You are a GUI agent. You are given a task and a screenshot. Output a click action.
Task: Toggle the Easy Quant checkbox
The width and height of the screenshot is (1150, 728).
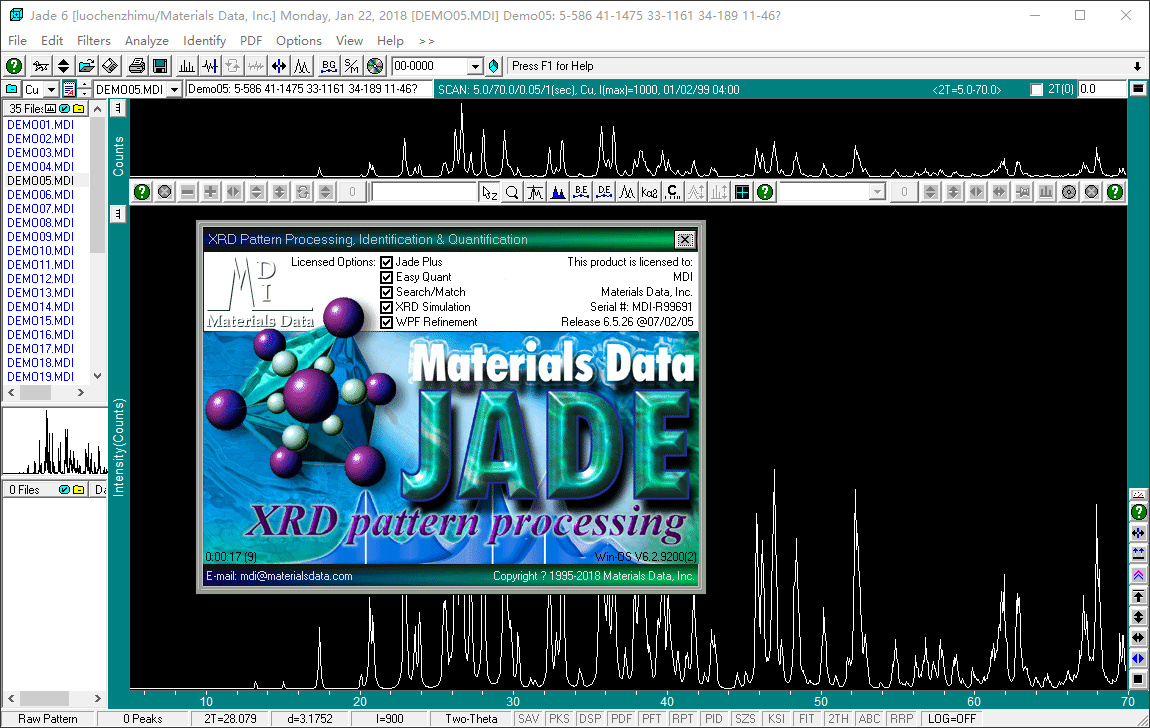pos(387,277)
